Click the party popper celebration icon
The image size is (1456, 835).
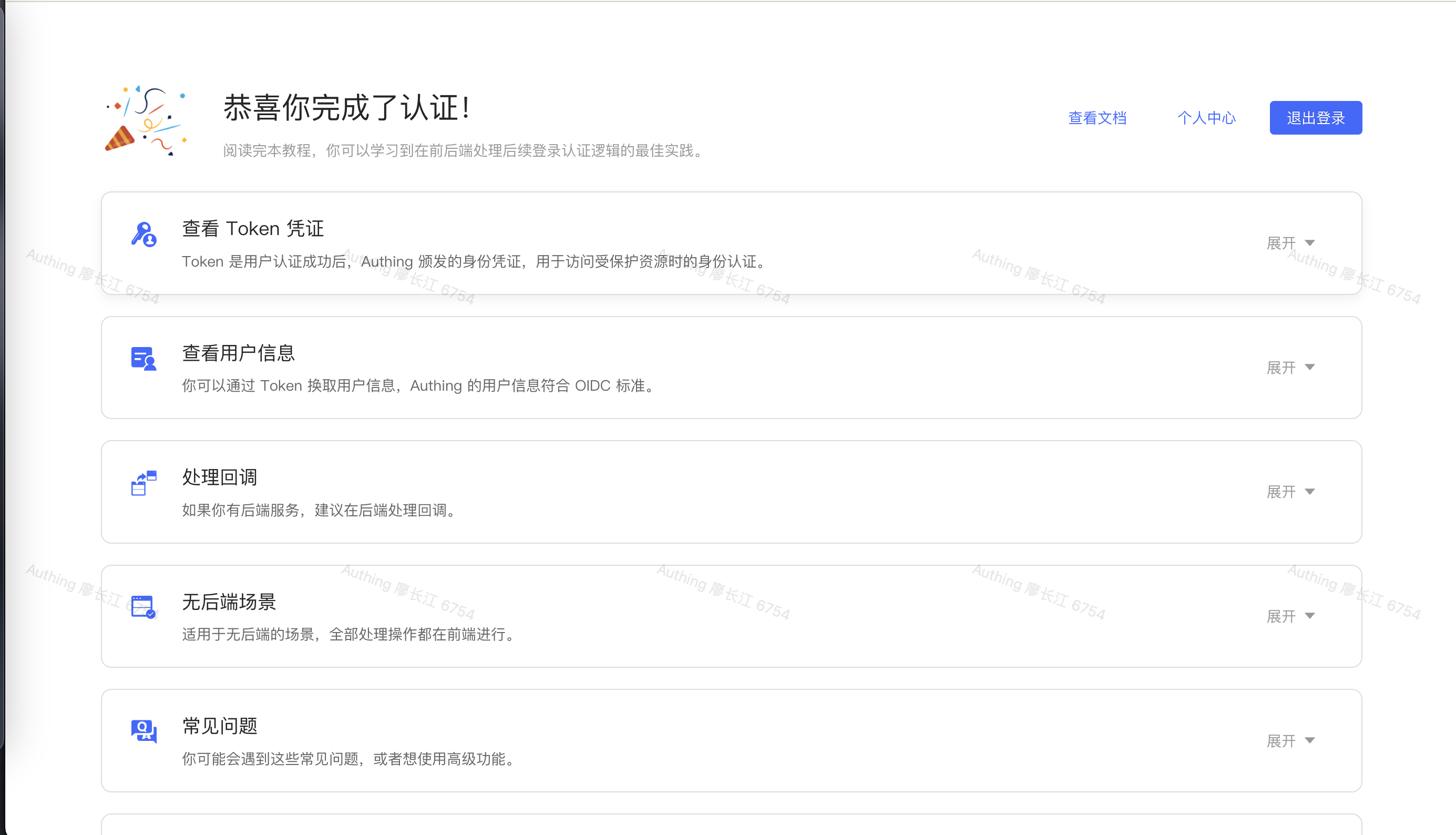pyautogui.click(x=146, y=121)
